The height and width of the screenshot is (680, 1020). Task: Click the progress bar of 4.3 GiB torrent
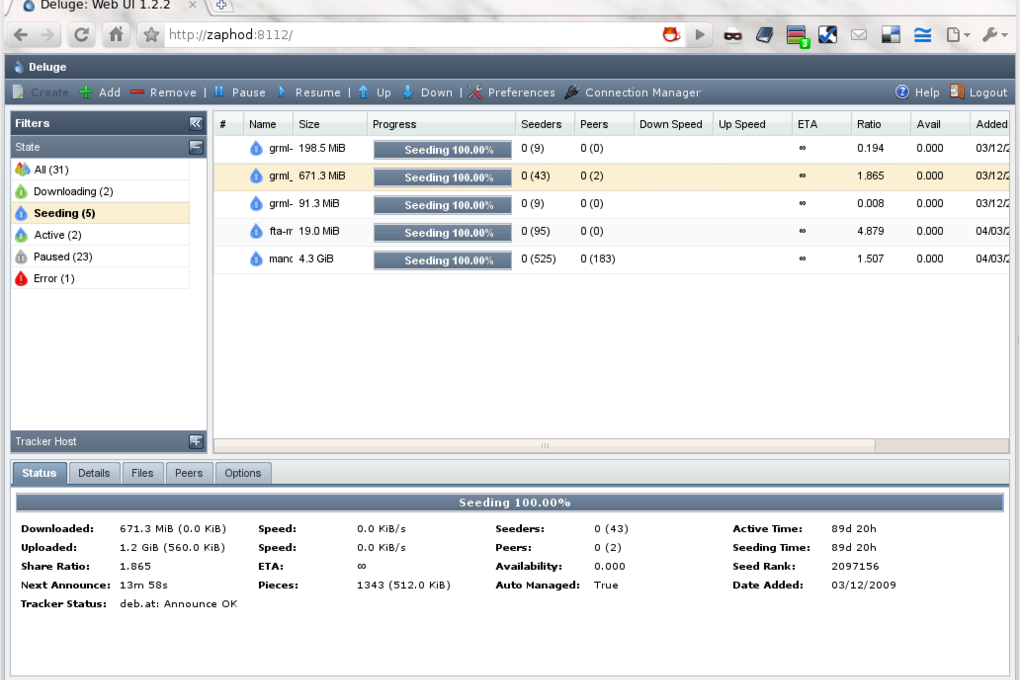point(442,260)
